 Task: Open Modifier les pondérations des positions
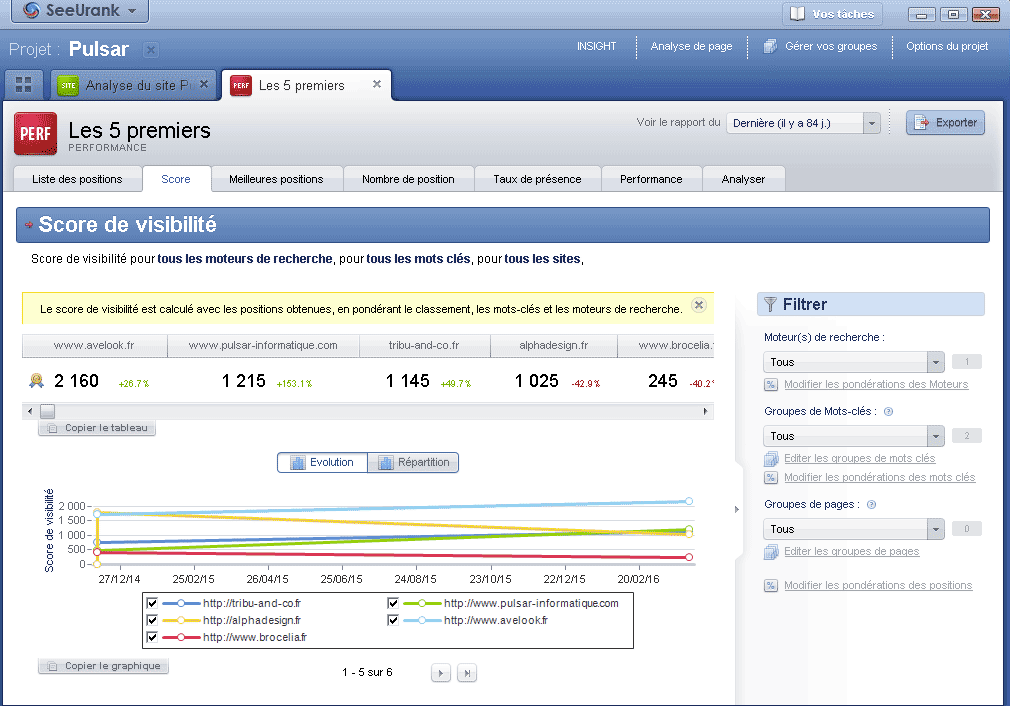[x=878, y=586]
